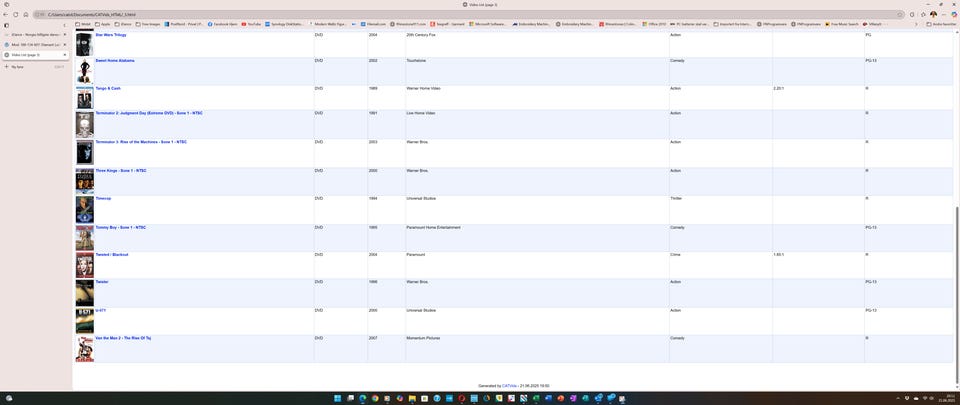Select the Momentum Pictures studio cell

537,349
